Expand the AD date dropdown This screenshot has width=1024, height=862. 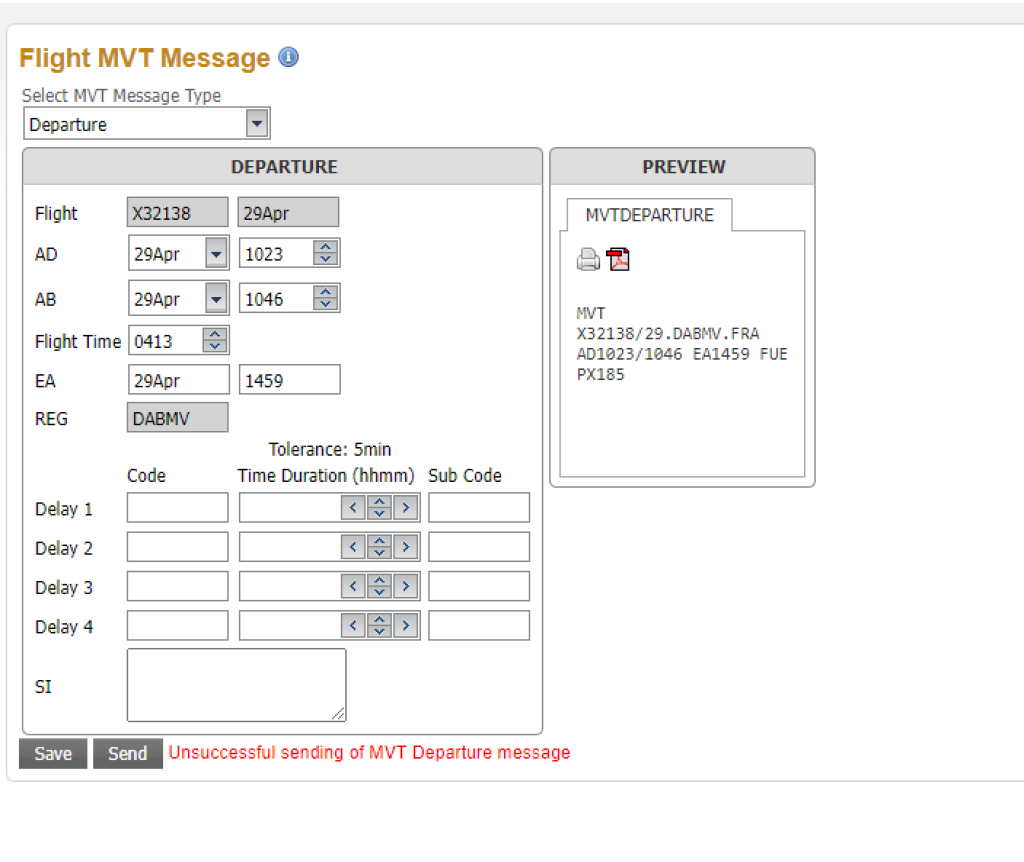pos(216,254)
